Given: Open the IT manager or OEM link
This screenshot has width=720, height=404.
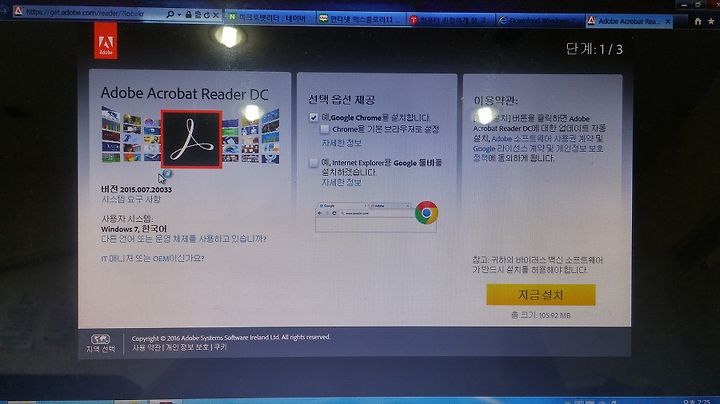Looking at the screenshot, I should tap(152, 258).
